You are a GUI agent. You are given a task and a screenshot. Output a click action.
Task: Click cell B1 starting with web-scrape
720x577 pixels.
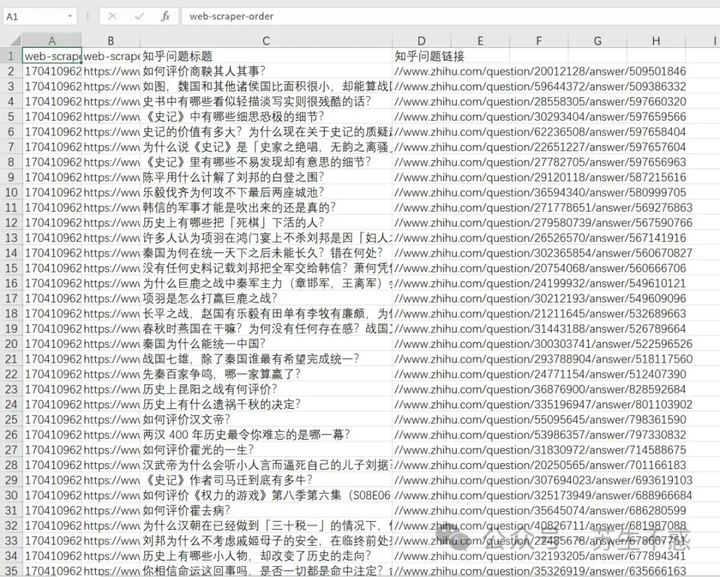click(111, 56)
